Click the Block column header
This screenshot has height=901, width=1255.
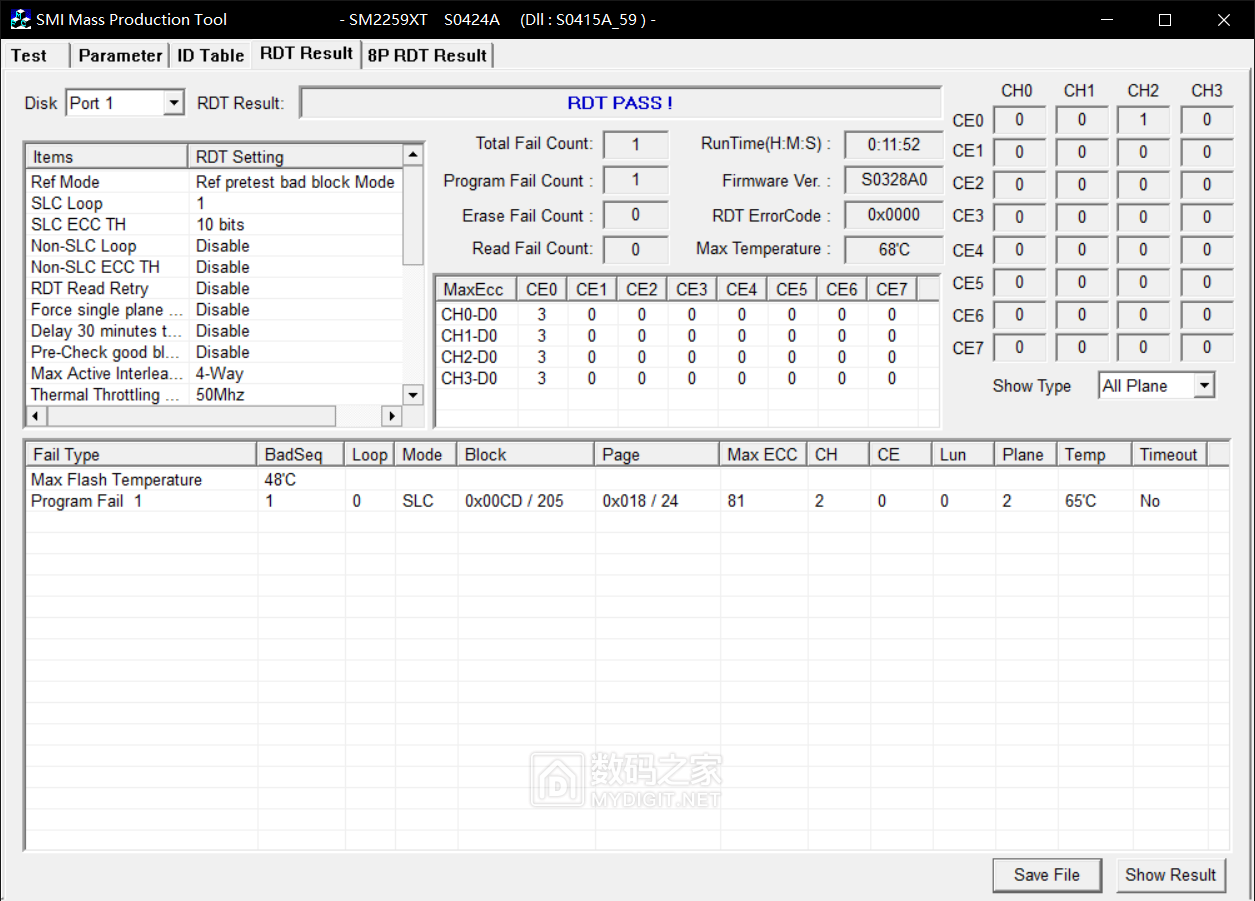[525, 455]
